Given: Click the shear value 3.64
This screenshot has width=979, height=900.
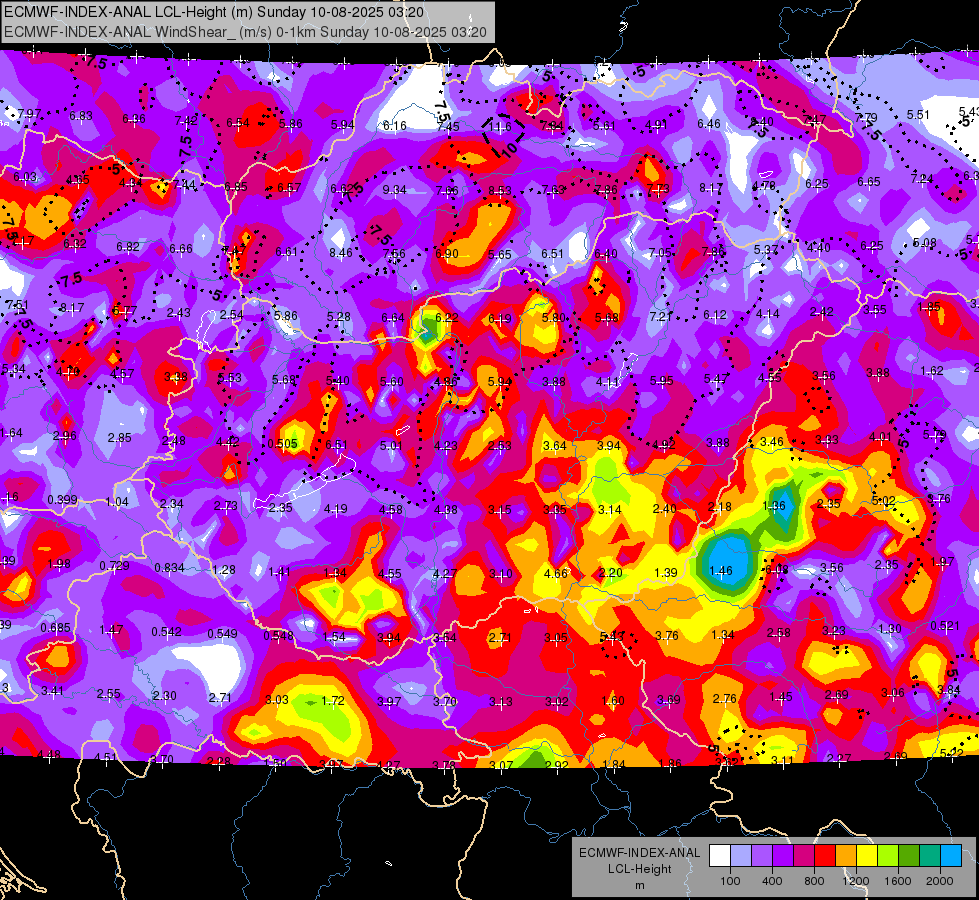Looking at the screenshot, I should [x=554, y=445].
